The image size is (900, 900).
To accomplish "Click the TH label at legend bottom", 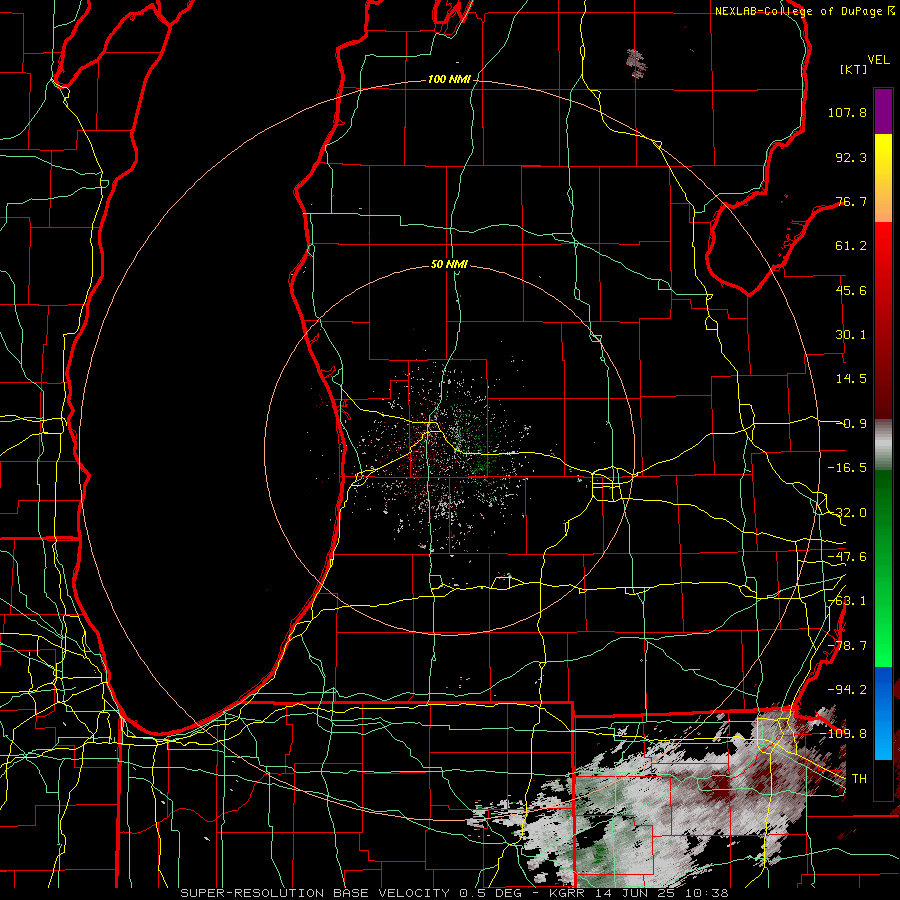I will 859,779.
